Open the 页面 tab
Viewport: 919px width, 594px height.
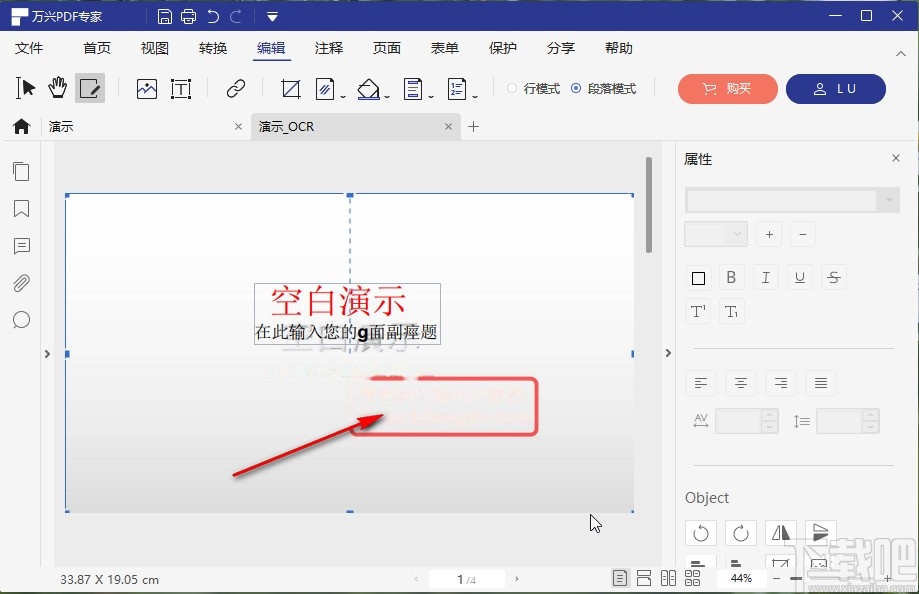coord(387,48)
